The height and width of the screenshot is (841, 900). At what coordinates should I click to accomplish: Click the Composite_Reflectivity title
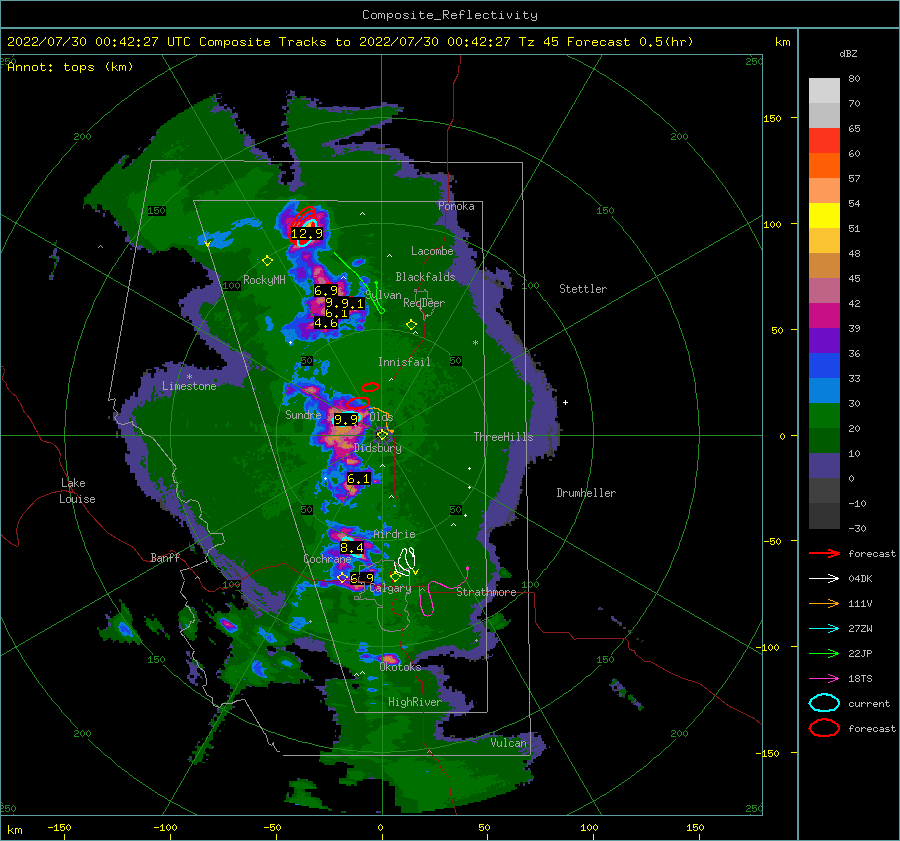click(x=450, y=15)
